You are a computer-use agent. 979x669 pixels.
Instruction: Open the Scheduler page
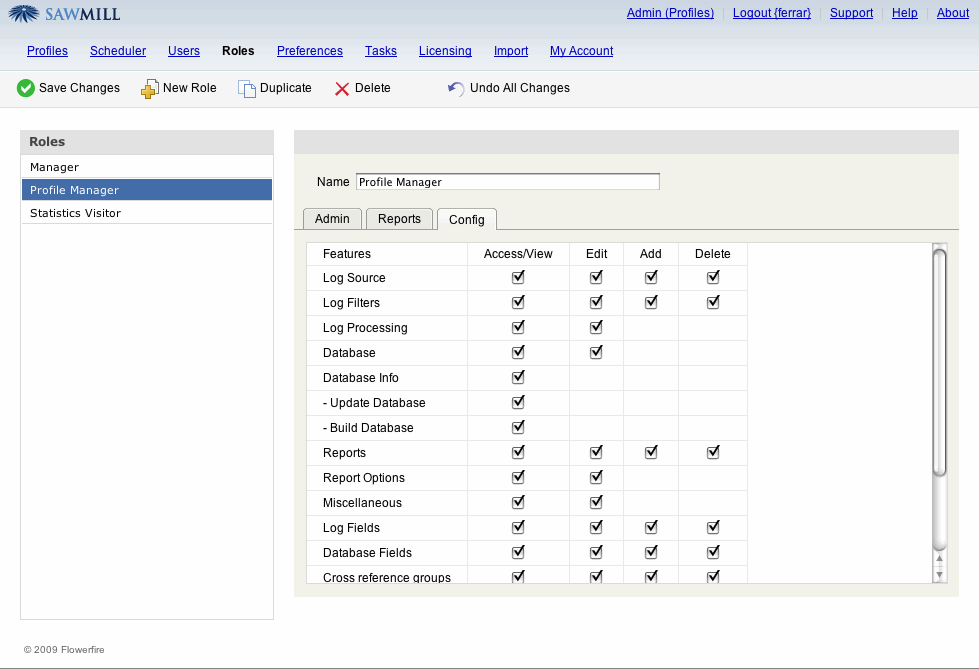click(118, 51)
